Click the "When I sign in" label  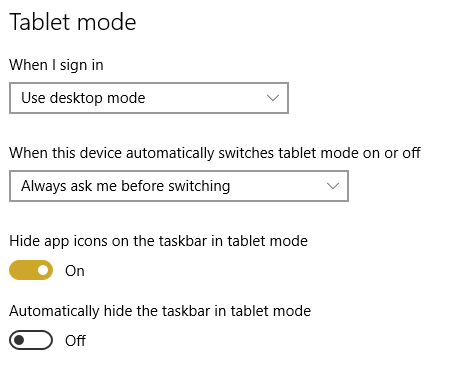[x=56, y=65]
